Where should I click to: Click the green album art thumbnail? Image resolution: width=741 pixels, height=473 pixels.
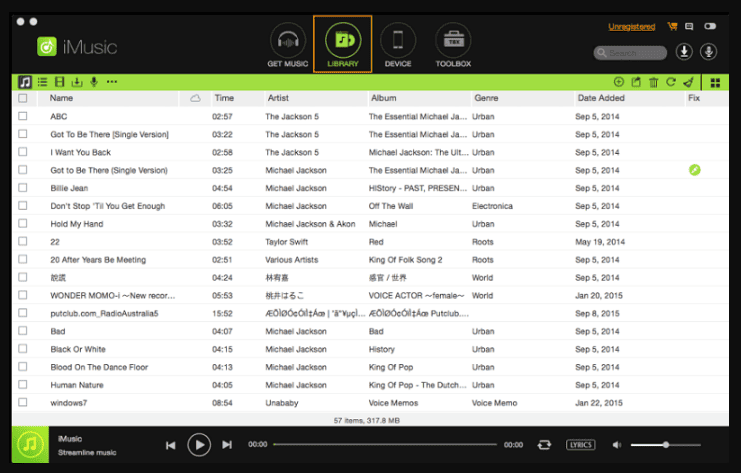click(x=30, y=445)
